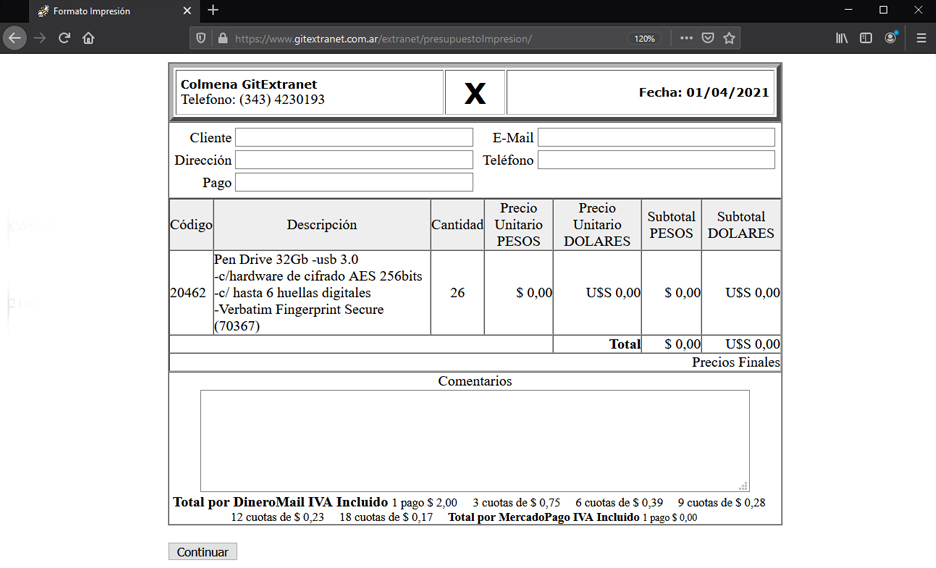The image size is (936, 568).
Task: Click the site security padlock icon
Action: [220, 39]
